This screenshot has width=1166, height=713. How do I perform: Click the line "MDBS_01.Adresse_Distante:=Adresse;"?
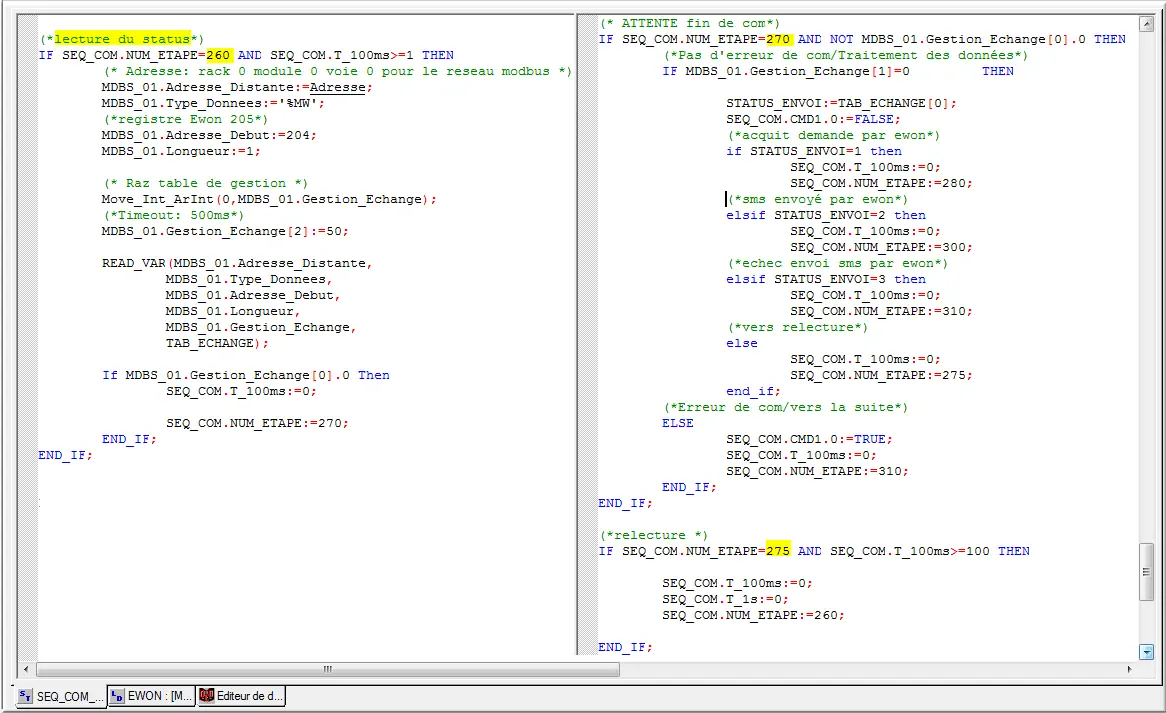pos(237,87)
